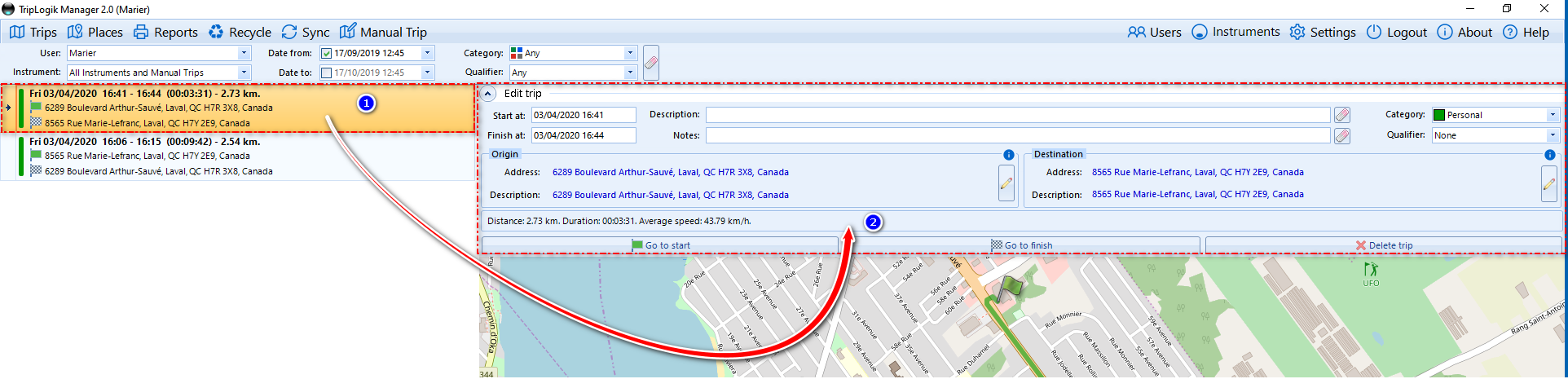Select the trip from 16:06 to 16:15
Screen dimensions: 1568x379
coord(238,156)
